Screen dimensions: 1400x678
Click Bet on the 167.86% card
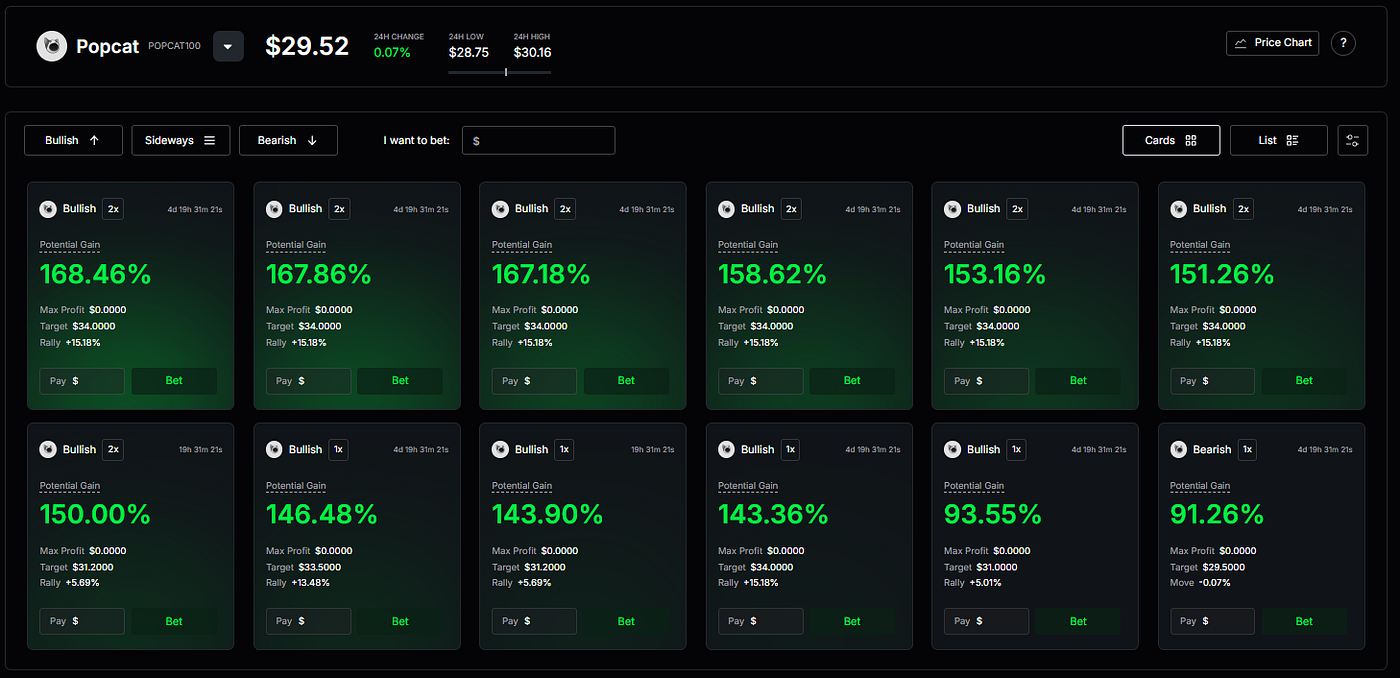point(400,380)
